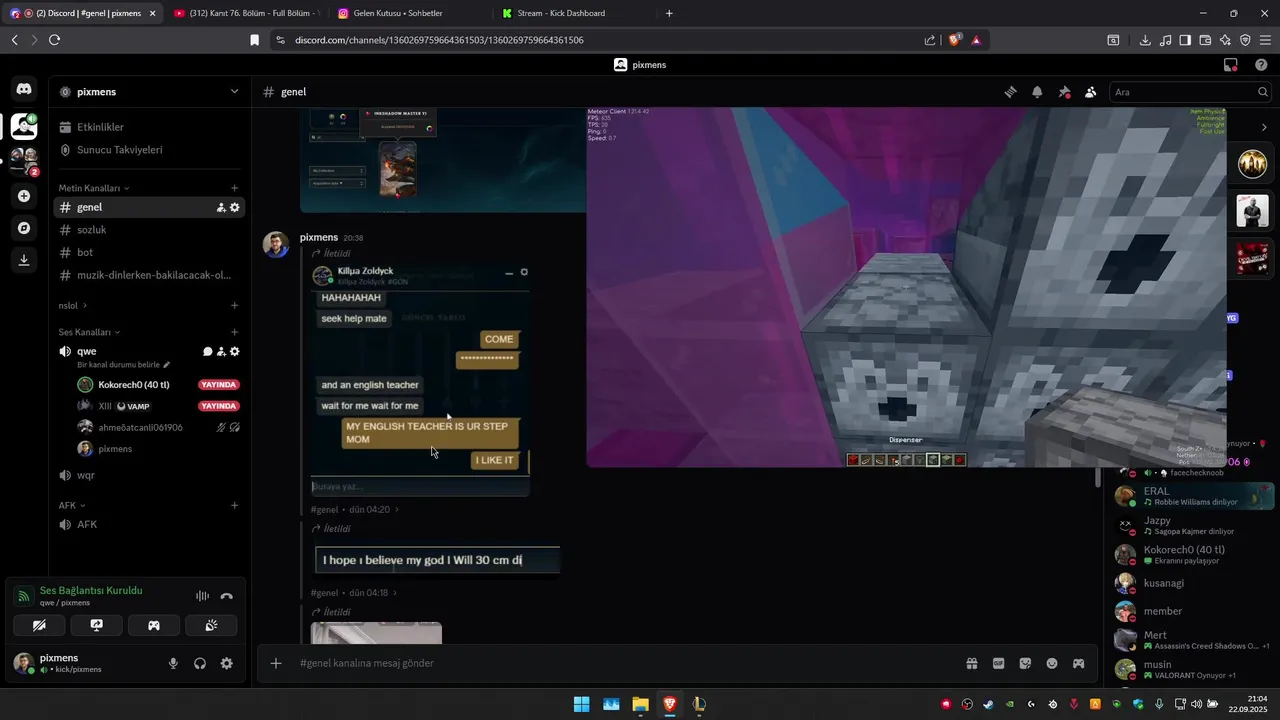This screenshot has width=1280, height=720.
Task: Expand the pixmens server dropdown menu
Action: [x=234, y=91]
